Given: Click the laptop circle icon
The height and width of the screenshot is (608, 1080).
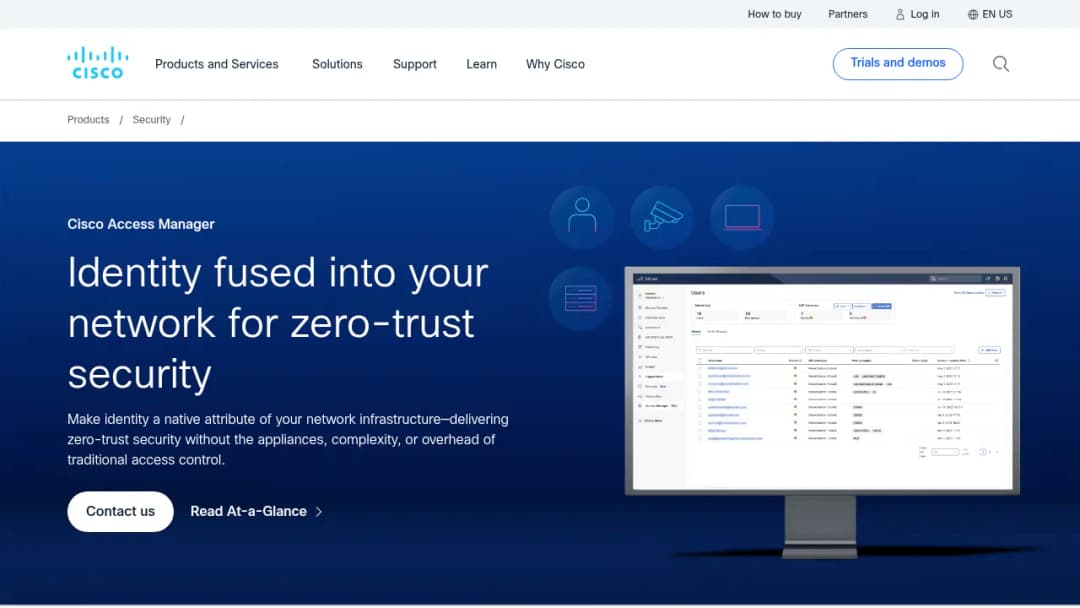Looking at the screenshot, I should [x=742, y=217].
